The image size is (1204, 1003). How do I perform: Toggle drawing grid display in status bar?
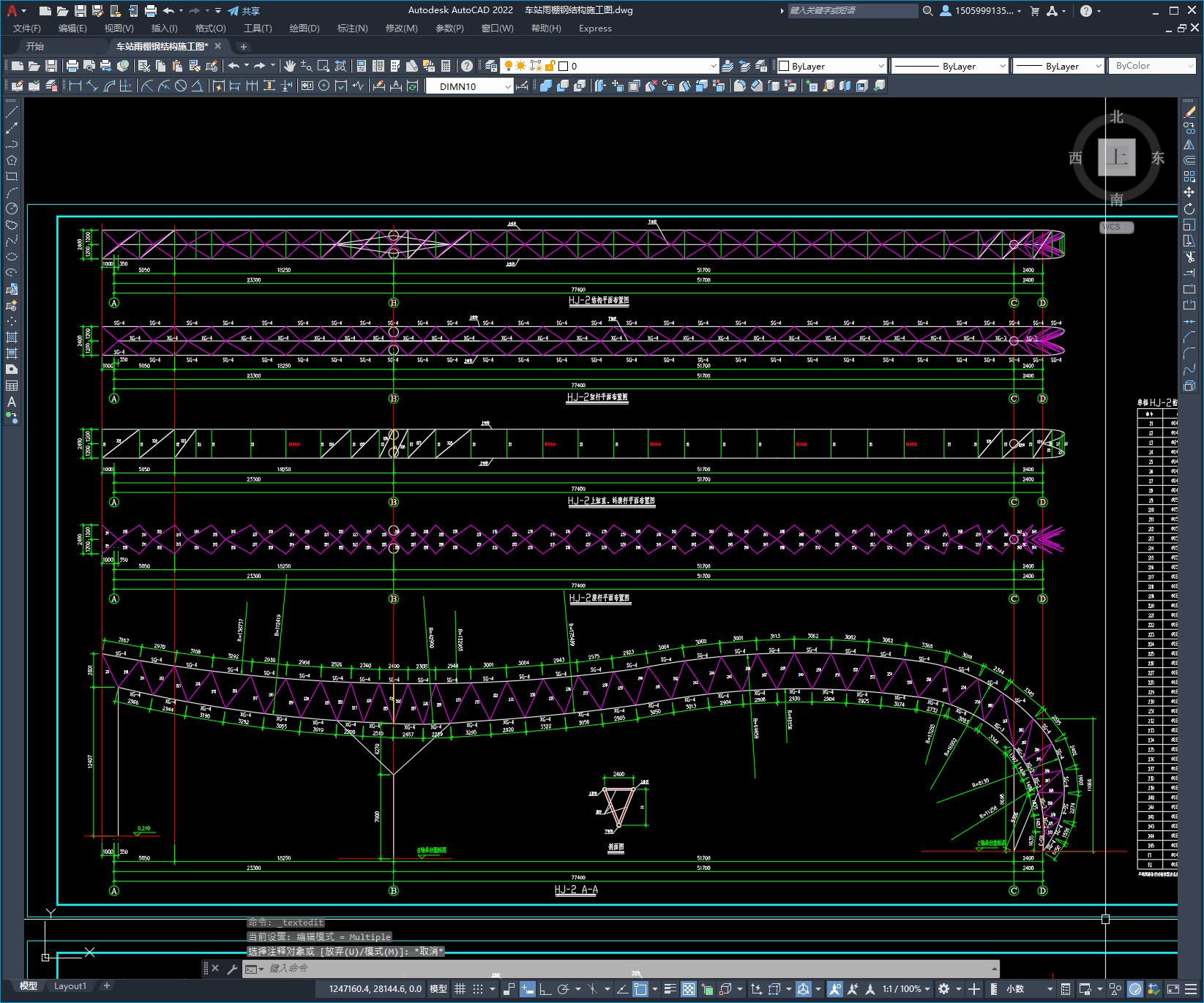coord(460,989)
